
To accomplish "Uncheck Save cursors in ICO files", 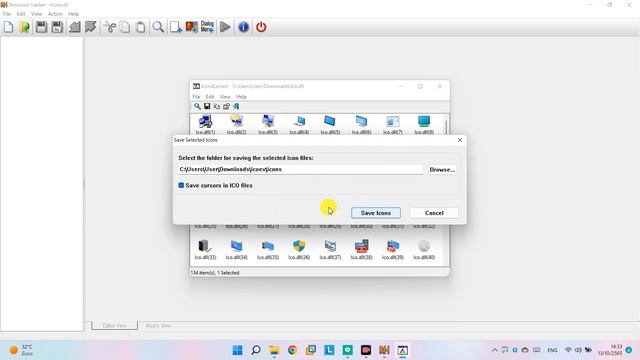I will coord(181,185).
